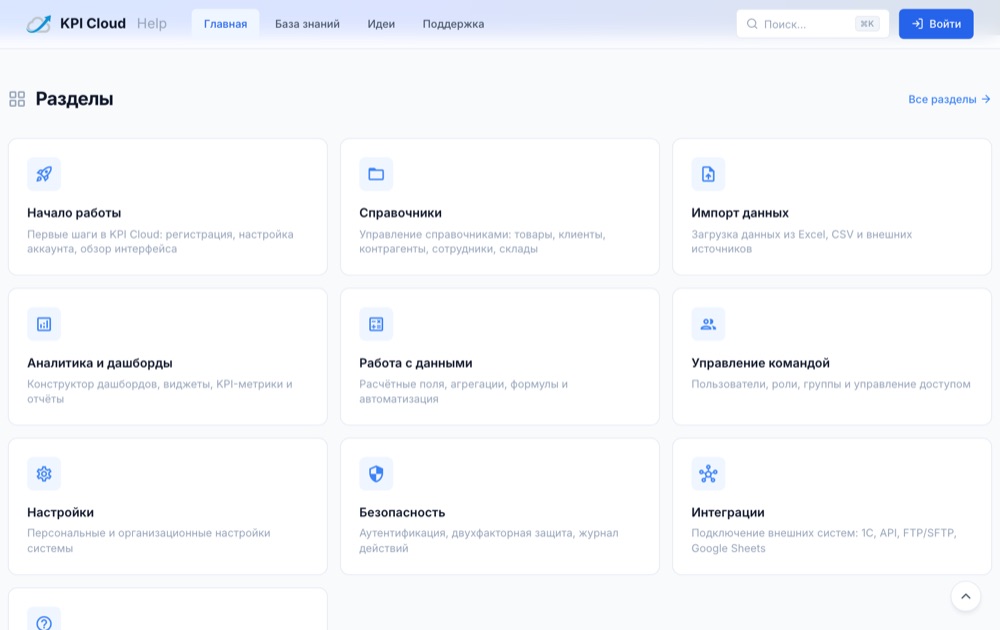The width and height of the screenshot is (1000, 630).
Task: Open the Главная tab
Action: (x=225, y=24)
